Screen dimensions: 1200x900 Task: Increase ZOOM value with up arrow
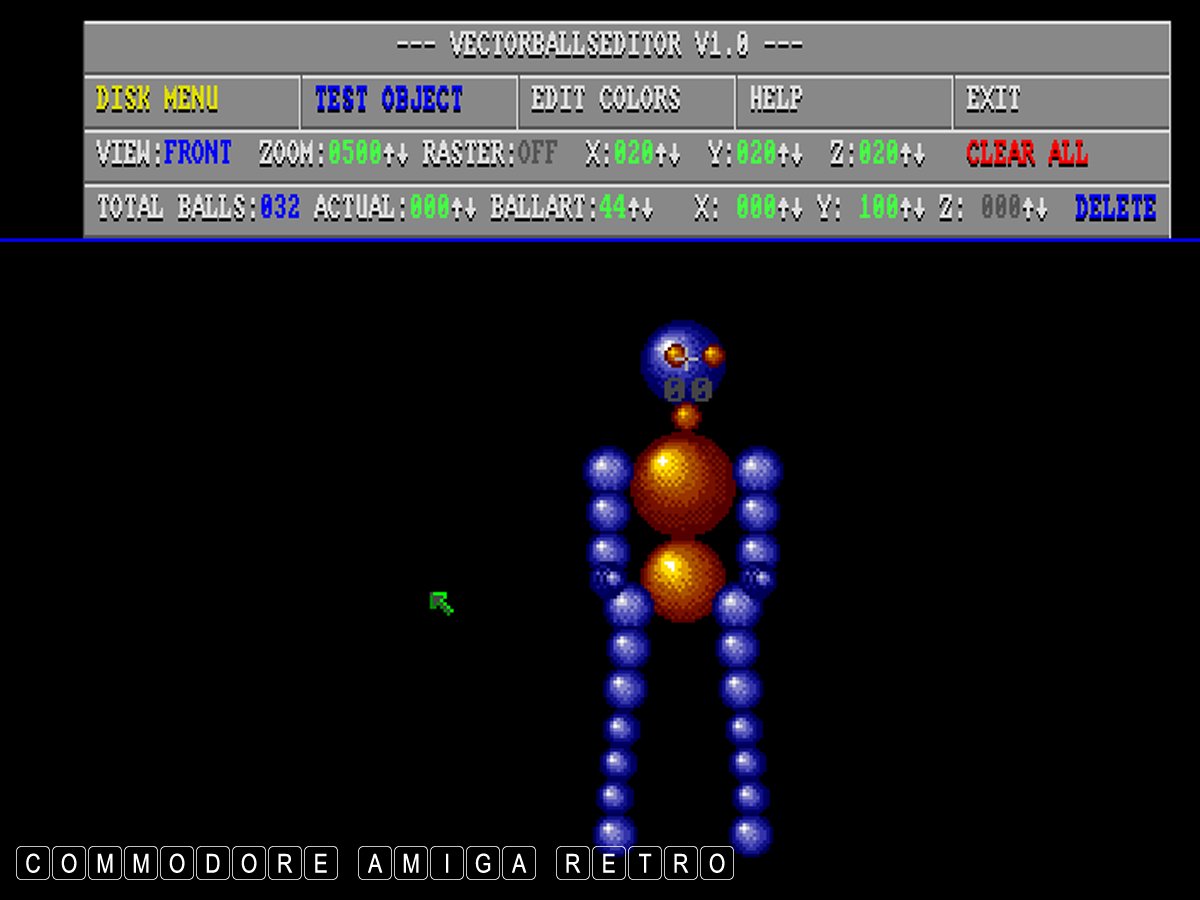click(390, 155)
